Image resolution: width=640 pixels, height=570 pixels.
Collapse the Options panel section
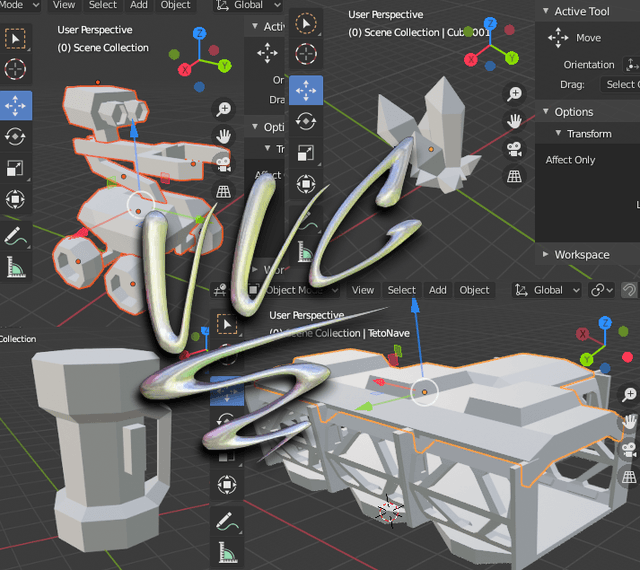(x=546, y=111)
